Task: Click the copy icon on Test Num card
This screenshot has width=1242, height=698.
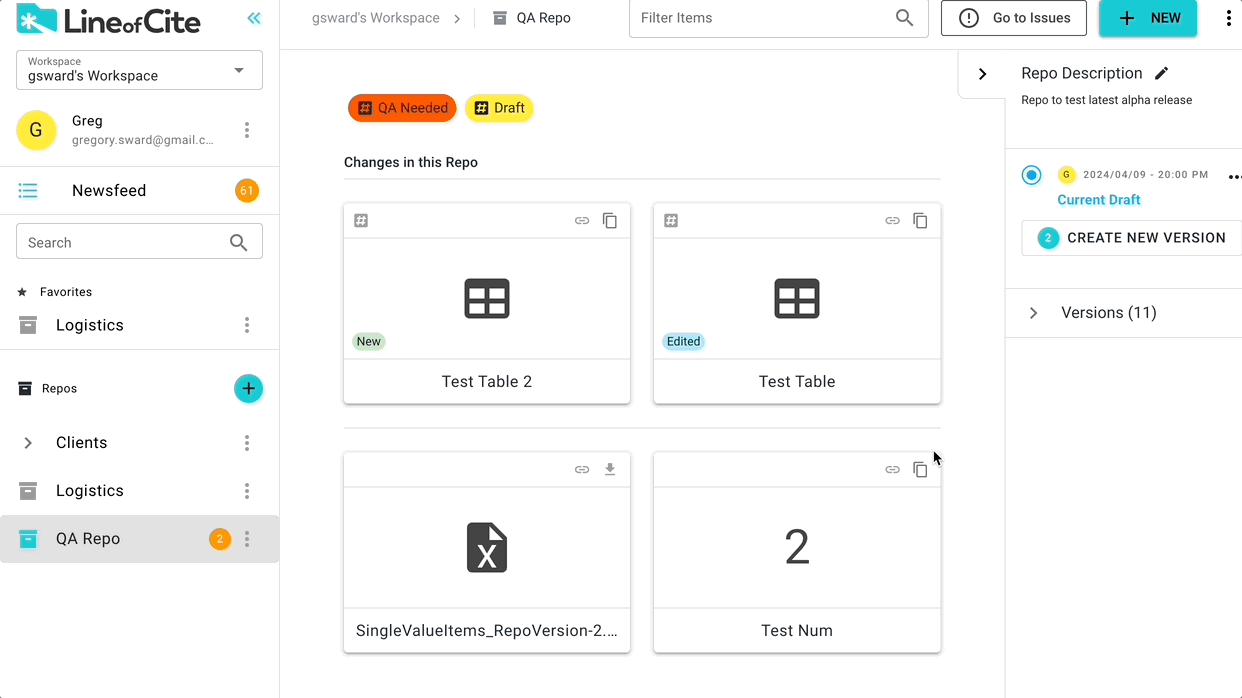Action: coord(920,470)
